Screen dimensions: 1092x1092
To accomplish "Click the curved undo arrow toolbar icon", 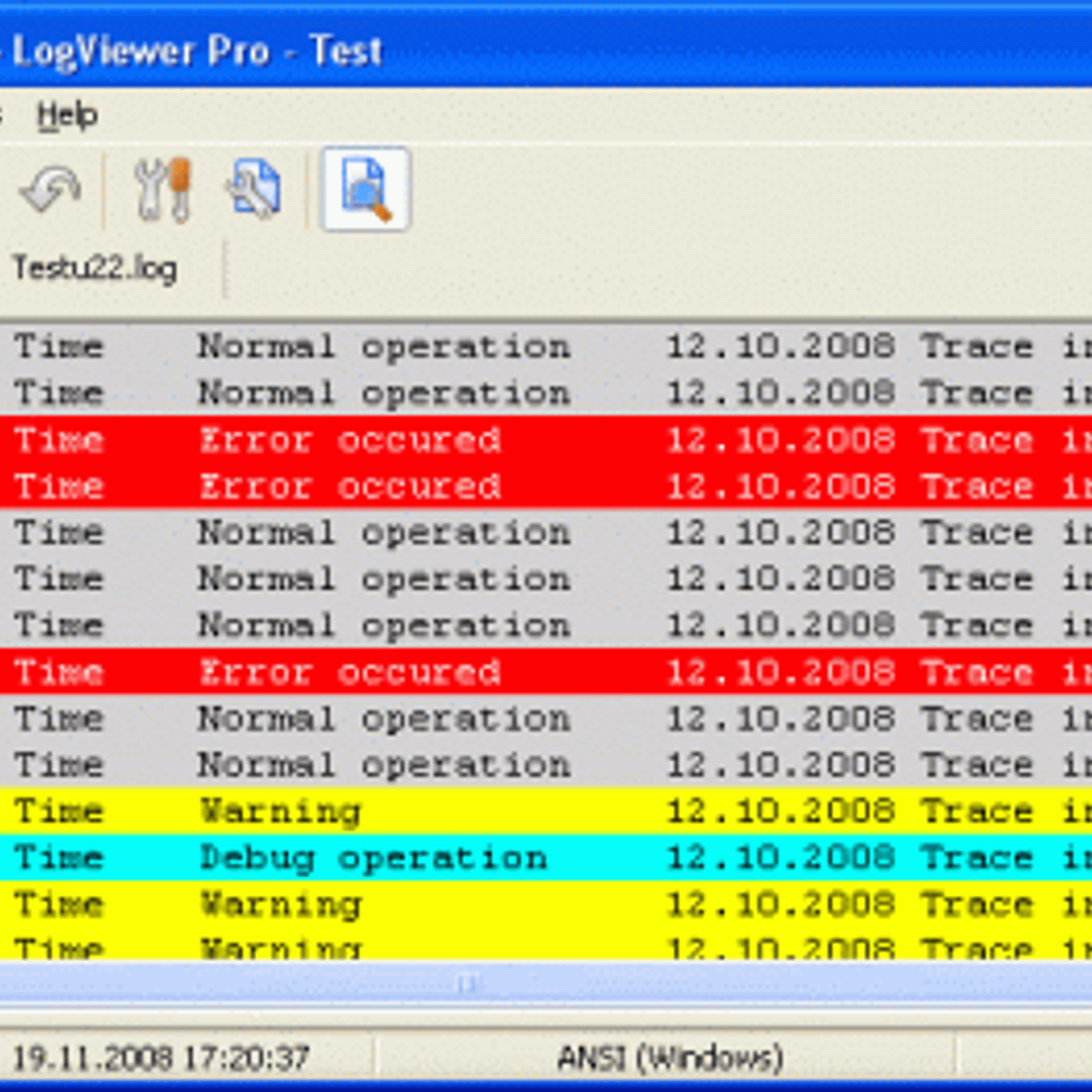I will pyautogui.click(x=52, y=190).
